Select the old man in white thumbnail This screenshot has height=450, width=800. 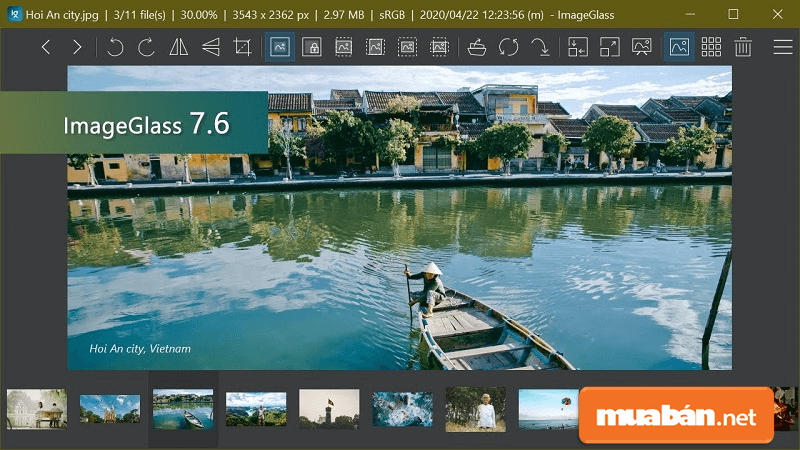[476, 409]
